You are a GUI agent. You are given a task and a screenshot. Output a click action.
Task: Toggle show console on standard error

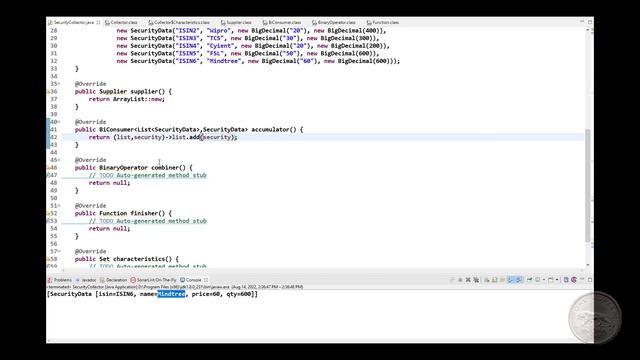point(519,280)
